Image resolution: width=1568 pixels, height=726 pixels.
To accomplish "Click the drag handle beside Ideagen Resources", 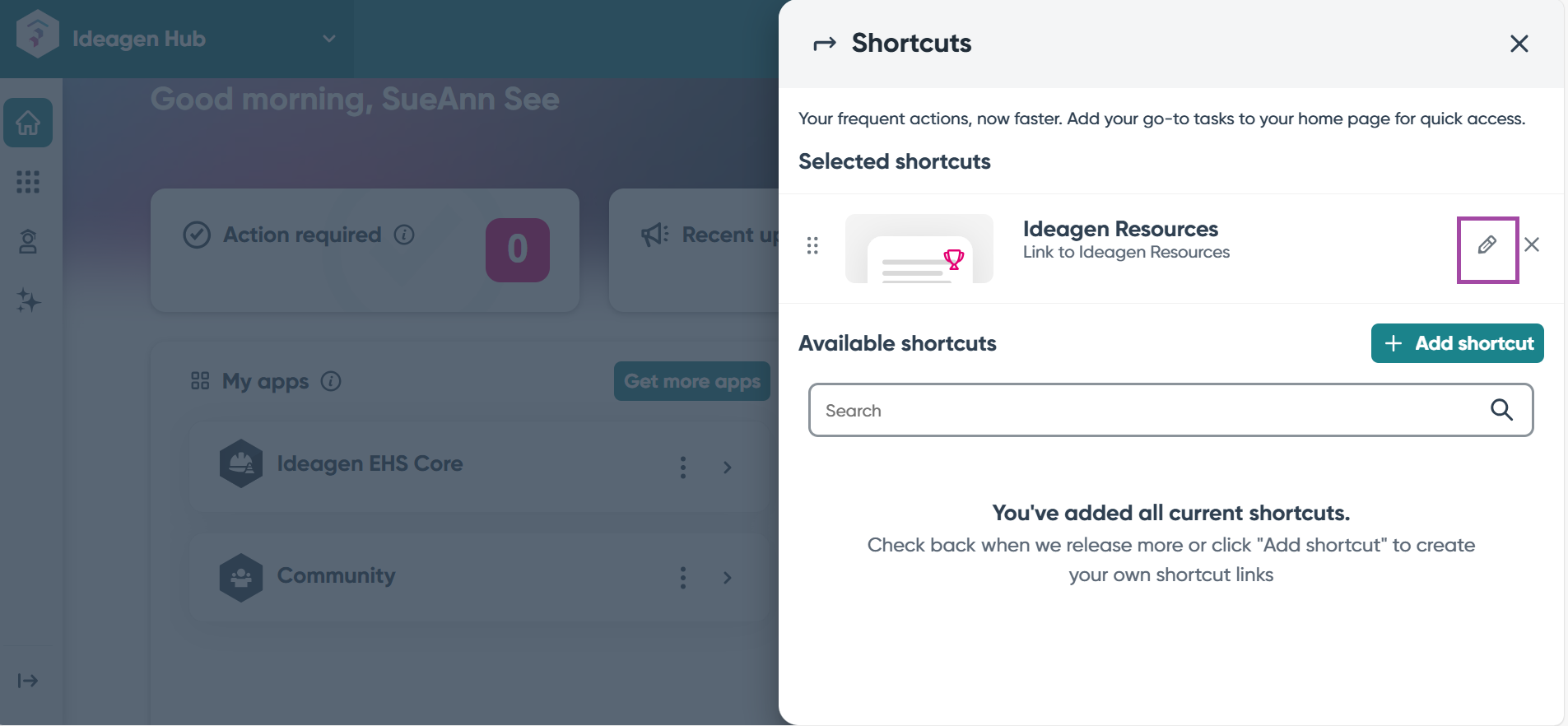I will coord(812,246).
